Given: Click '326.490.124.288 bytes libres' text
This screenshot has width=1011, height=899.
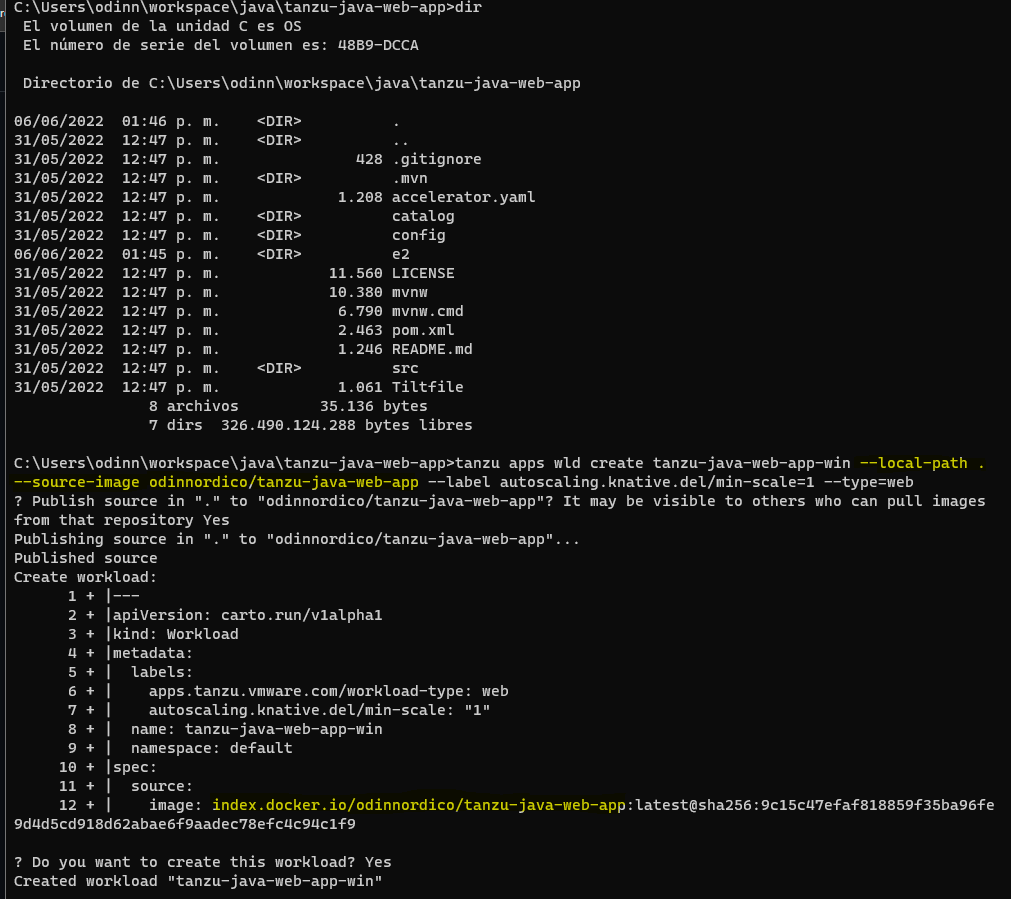Looking at the screenshot, I should [347, 425].
